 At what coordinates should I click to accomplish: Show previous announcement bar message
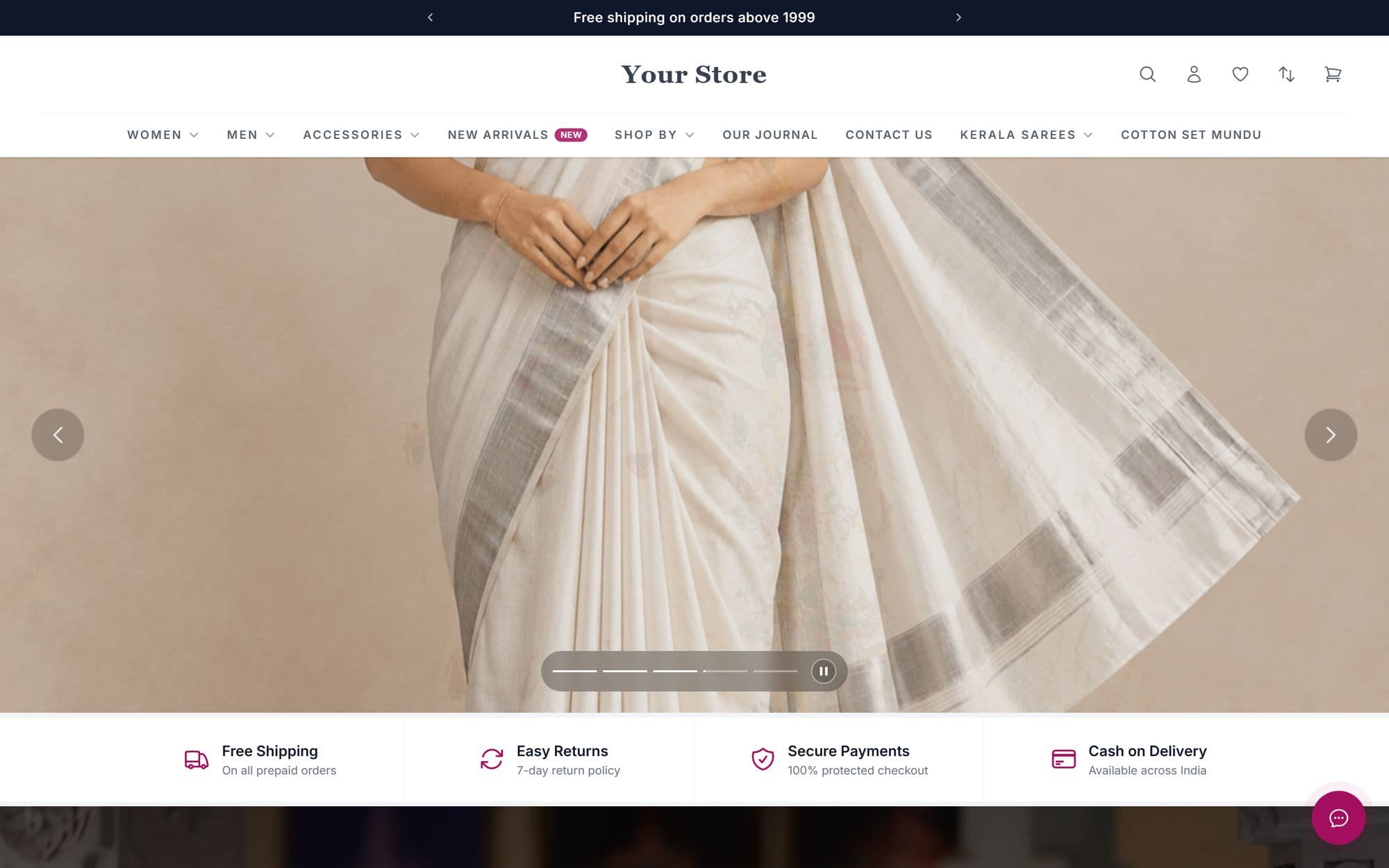point(431,17)
